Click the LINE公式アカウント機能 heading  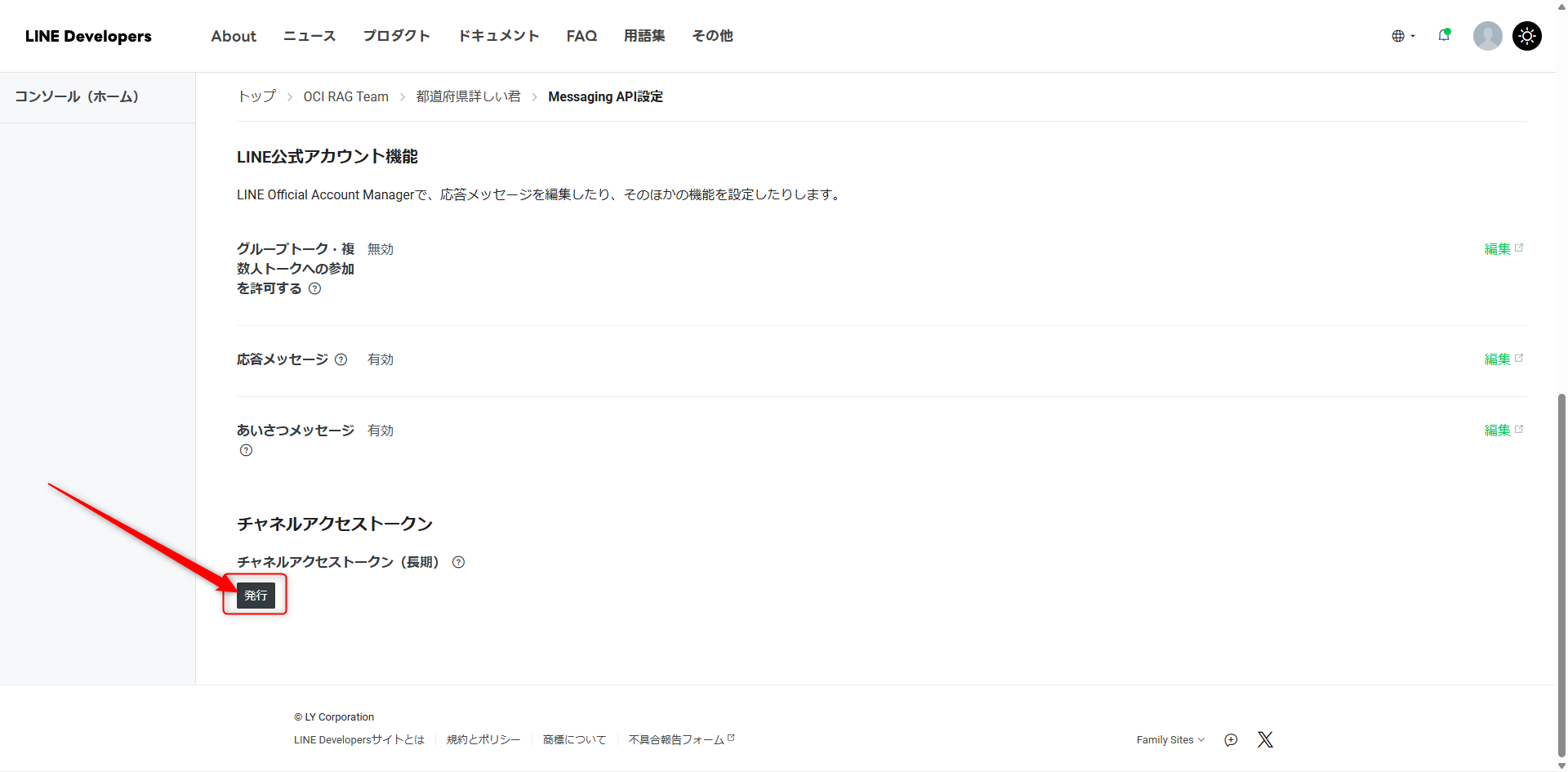327,157
